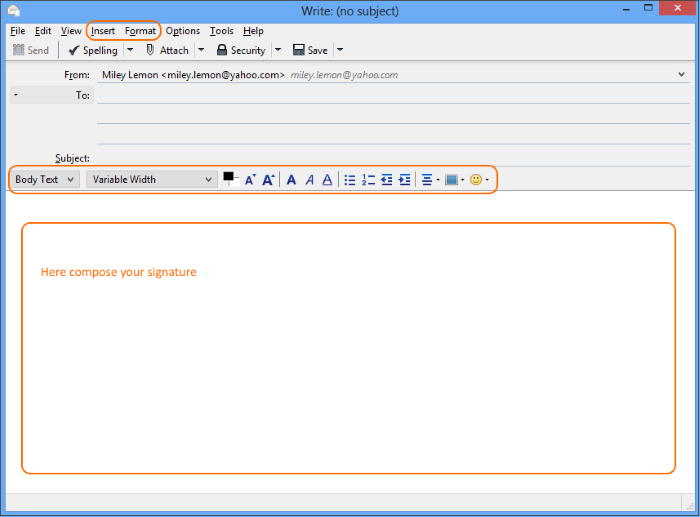Expand the Attach dropdown arrow
The height and width of the screenshot is (517, 700).
(201, 50)
